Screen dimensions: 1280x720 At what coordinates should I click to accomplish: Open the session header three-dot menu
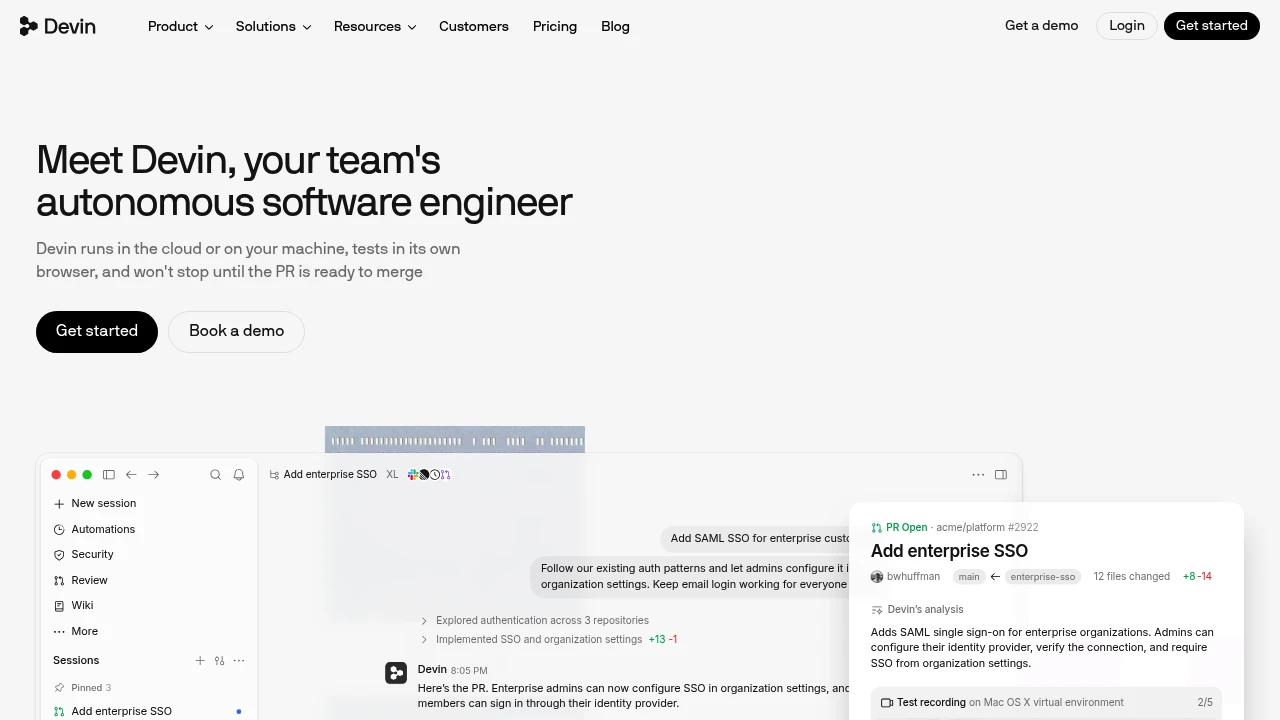click(978, 475)
